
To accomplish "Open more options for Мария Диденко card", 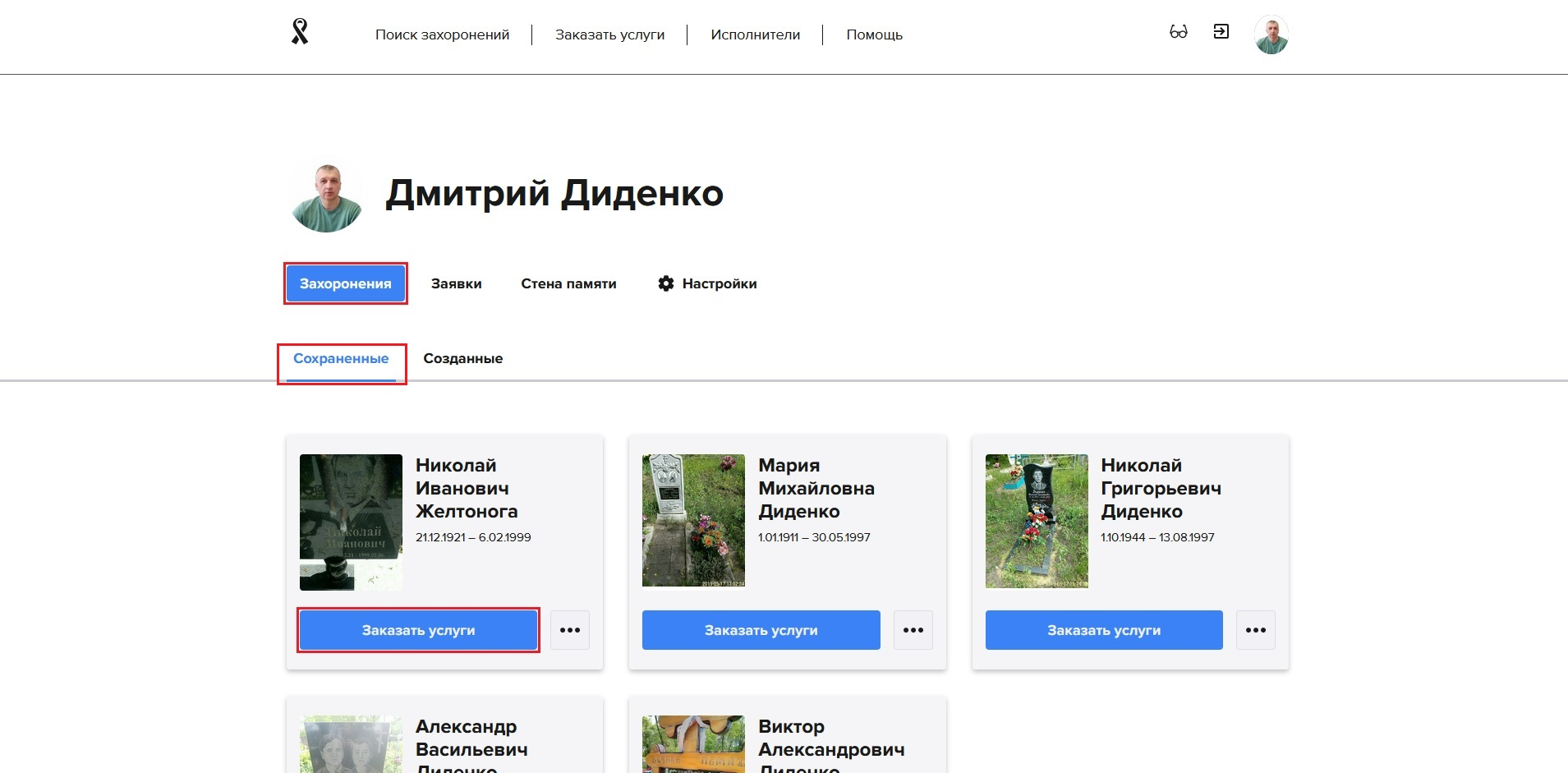I will [x=913, y=630].
